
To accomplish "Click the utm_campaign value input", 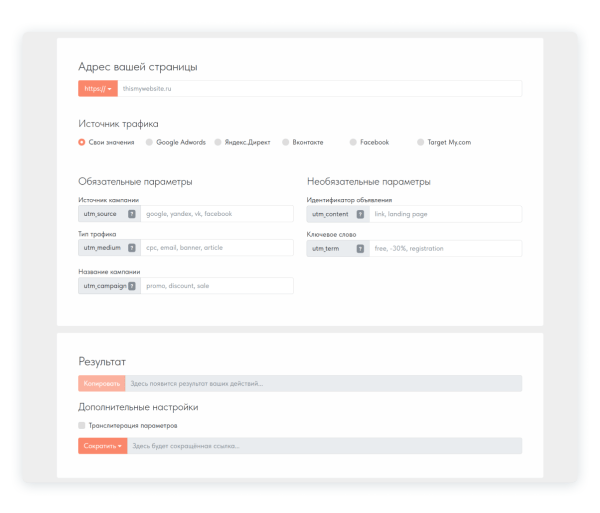I will point(217,286).
